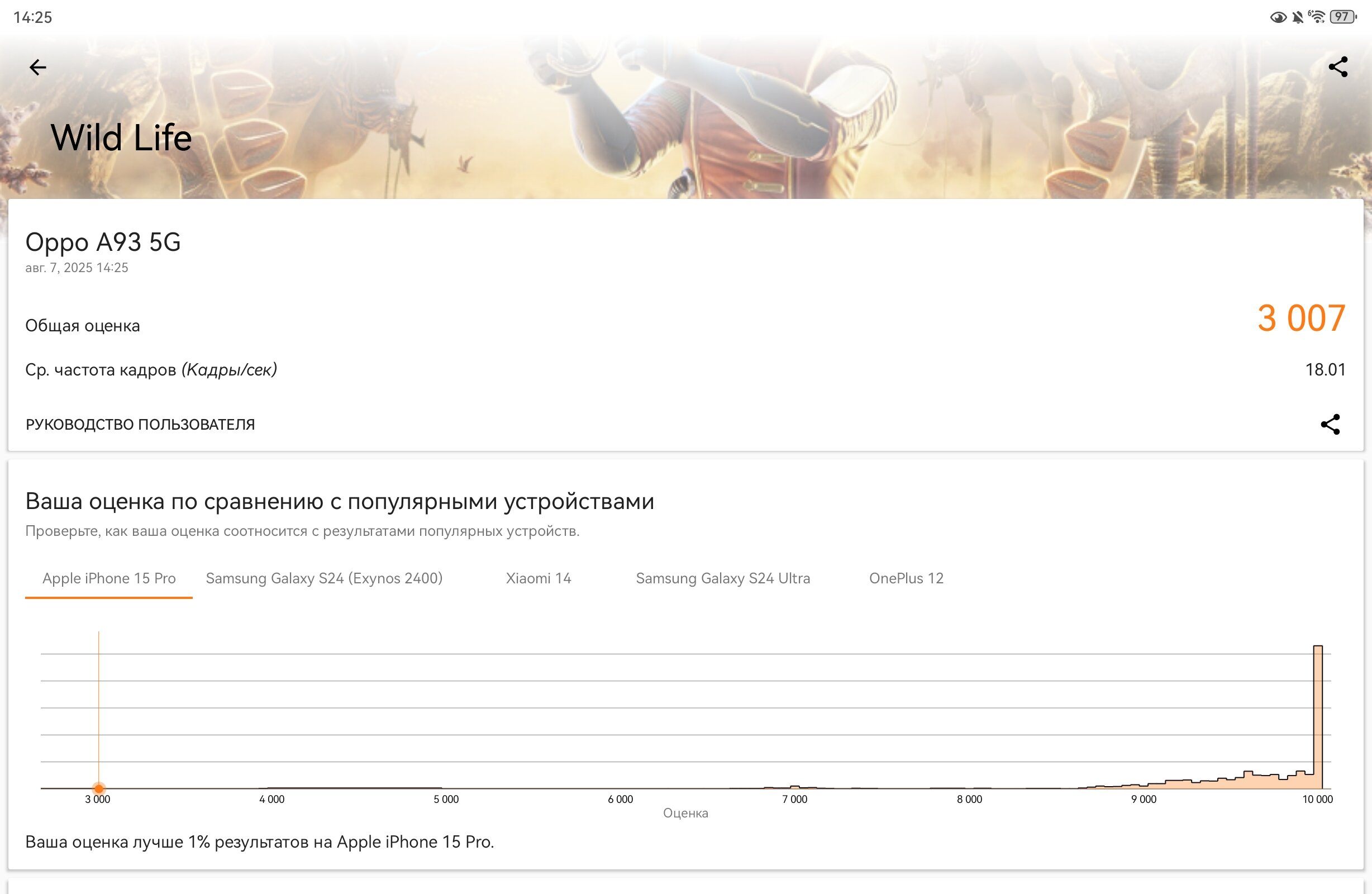This screenshot has width=1372, height=894.
Task: Tap the Oppo A93 5G device title
Action: click(x=103, y=242)
